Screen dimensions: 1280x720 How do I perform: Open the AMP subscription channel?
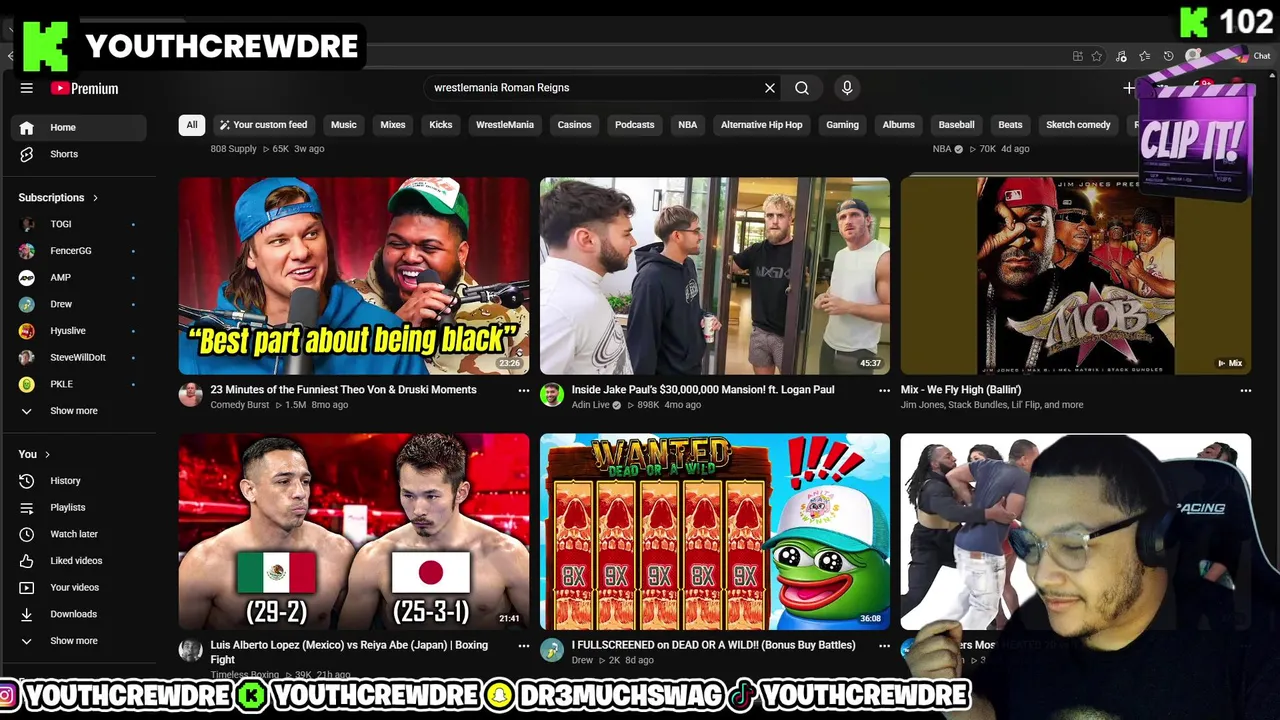79,277
